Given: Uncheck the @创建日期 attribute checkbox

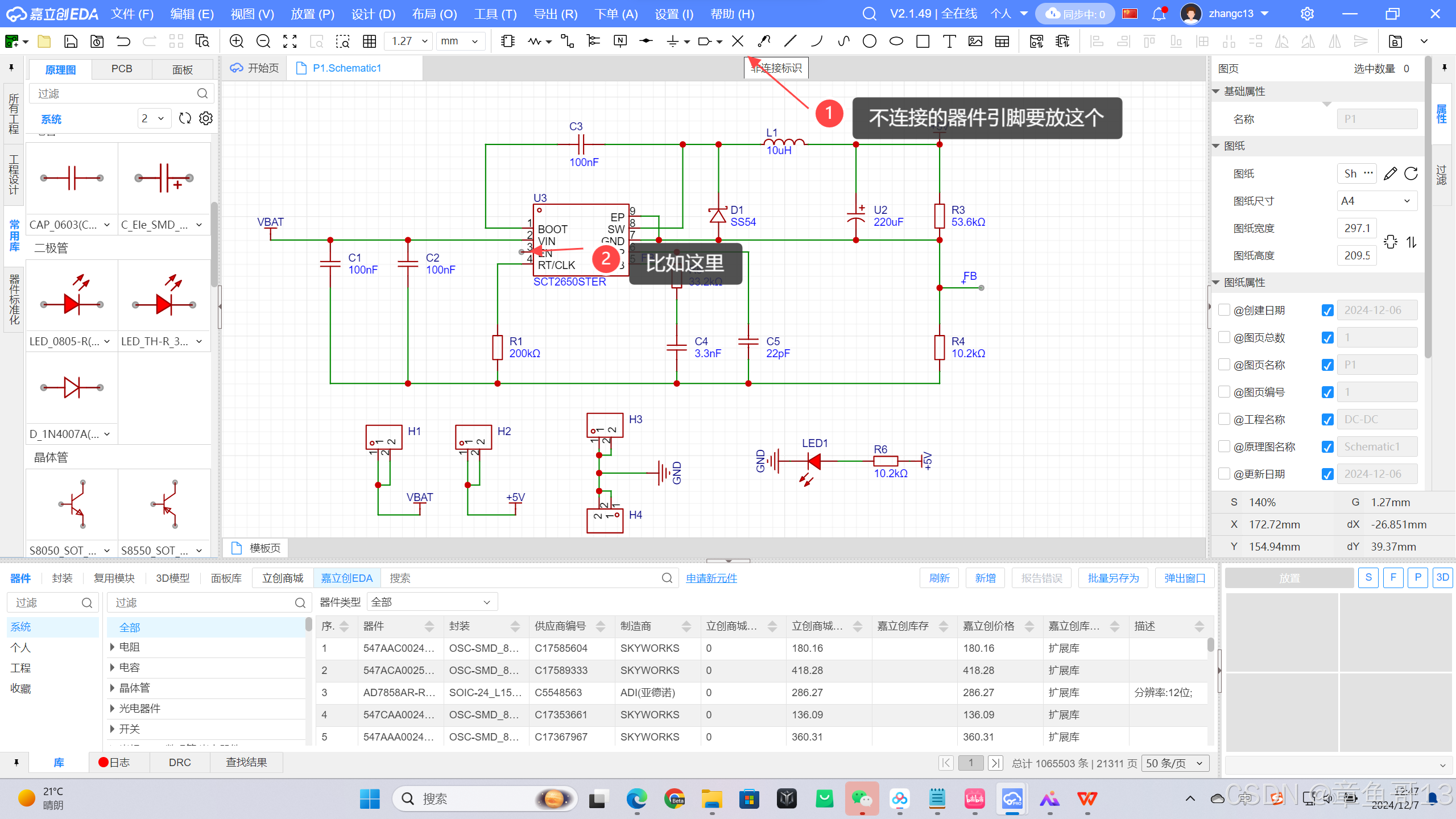Looking at the screenshot, I should click(x=1224, y=310).
